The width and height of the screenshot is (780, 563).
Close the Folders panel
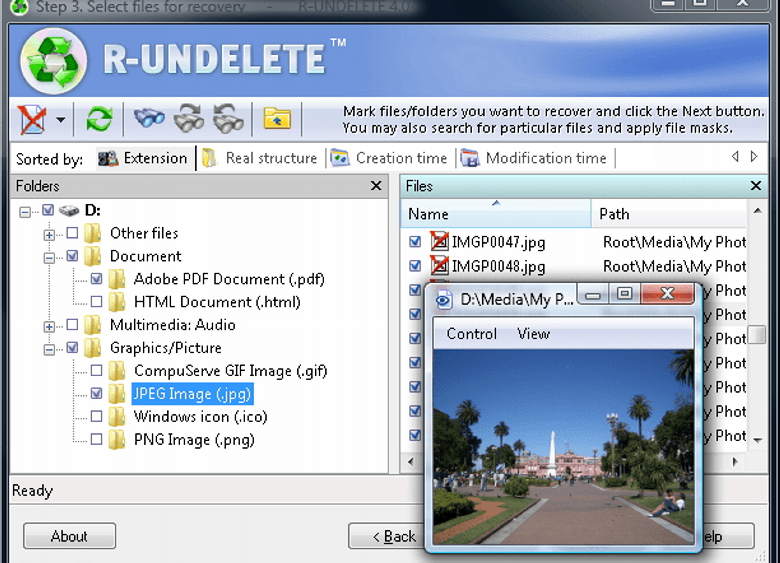(x=376, y=186)
